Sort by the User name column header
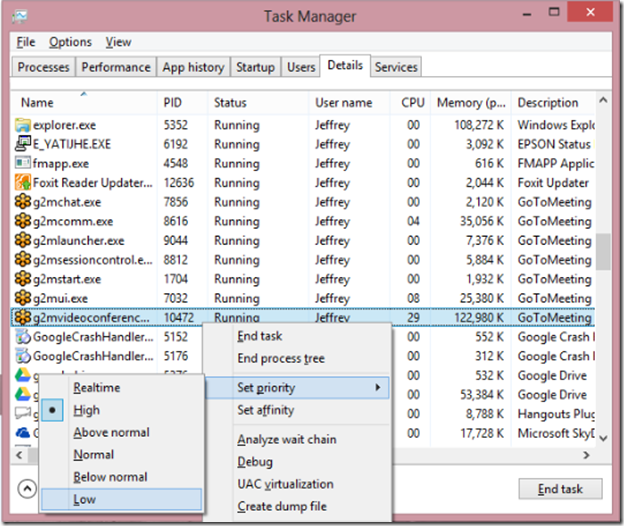This screenshot has height=526, width=624. point(349,103)
